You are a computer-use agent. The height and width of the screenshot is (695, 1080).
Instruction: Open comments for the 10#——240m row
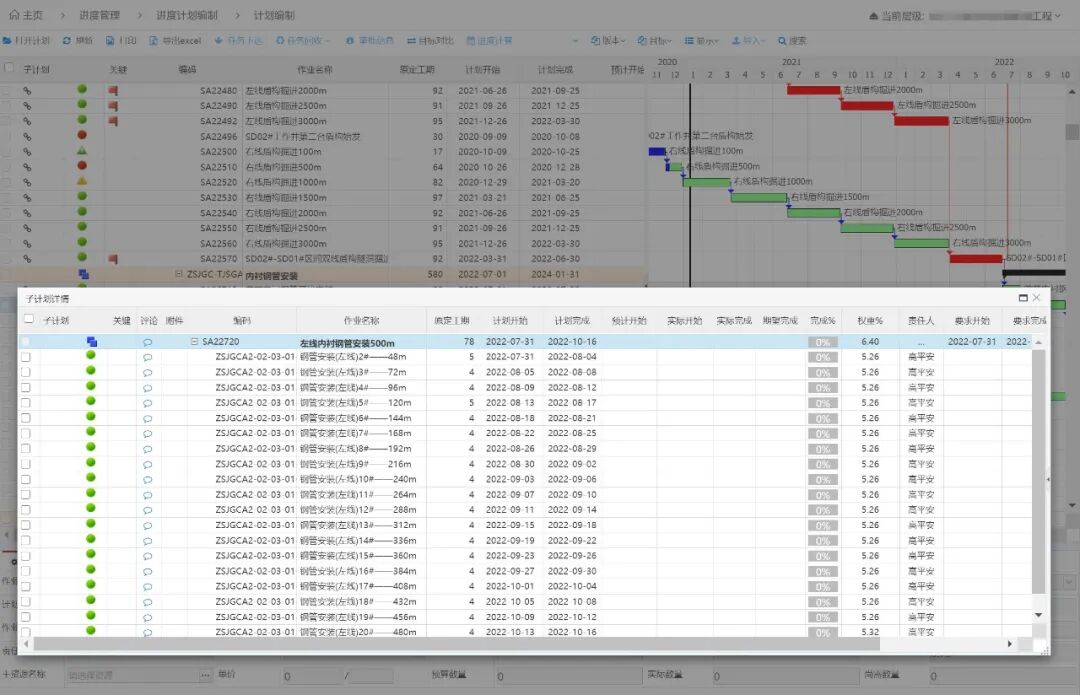click(x=147, y=480)
